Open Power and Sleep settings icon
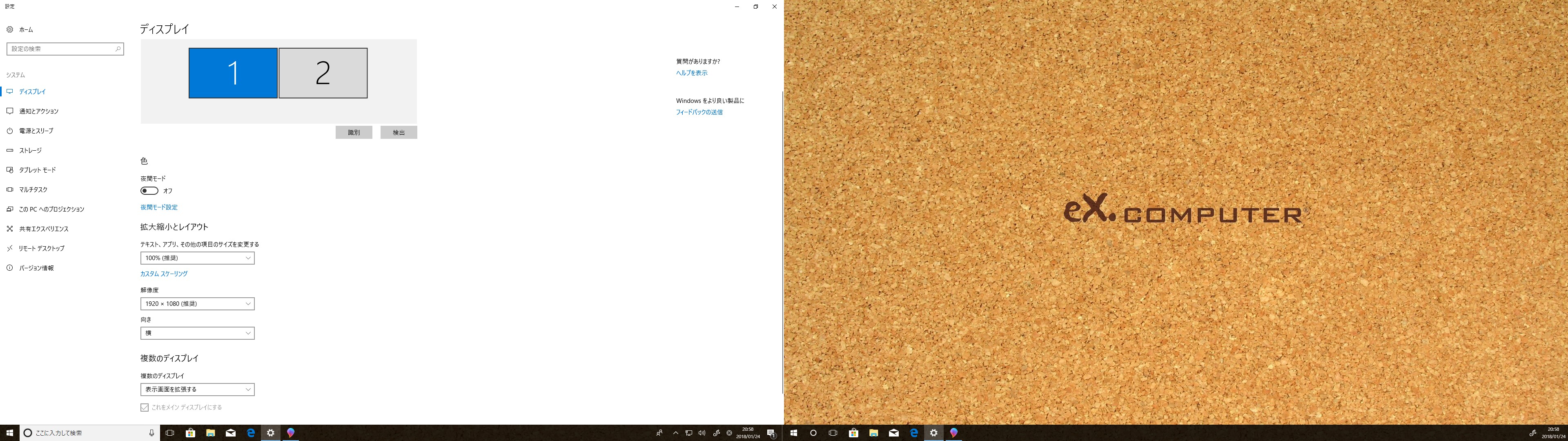This screenshot has height=441, width=1568. (x=10, y=131)
